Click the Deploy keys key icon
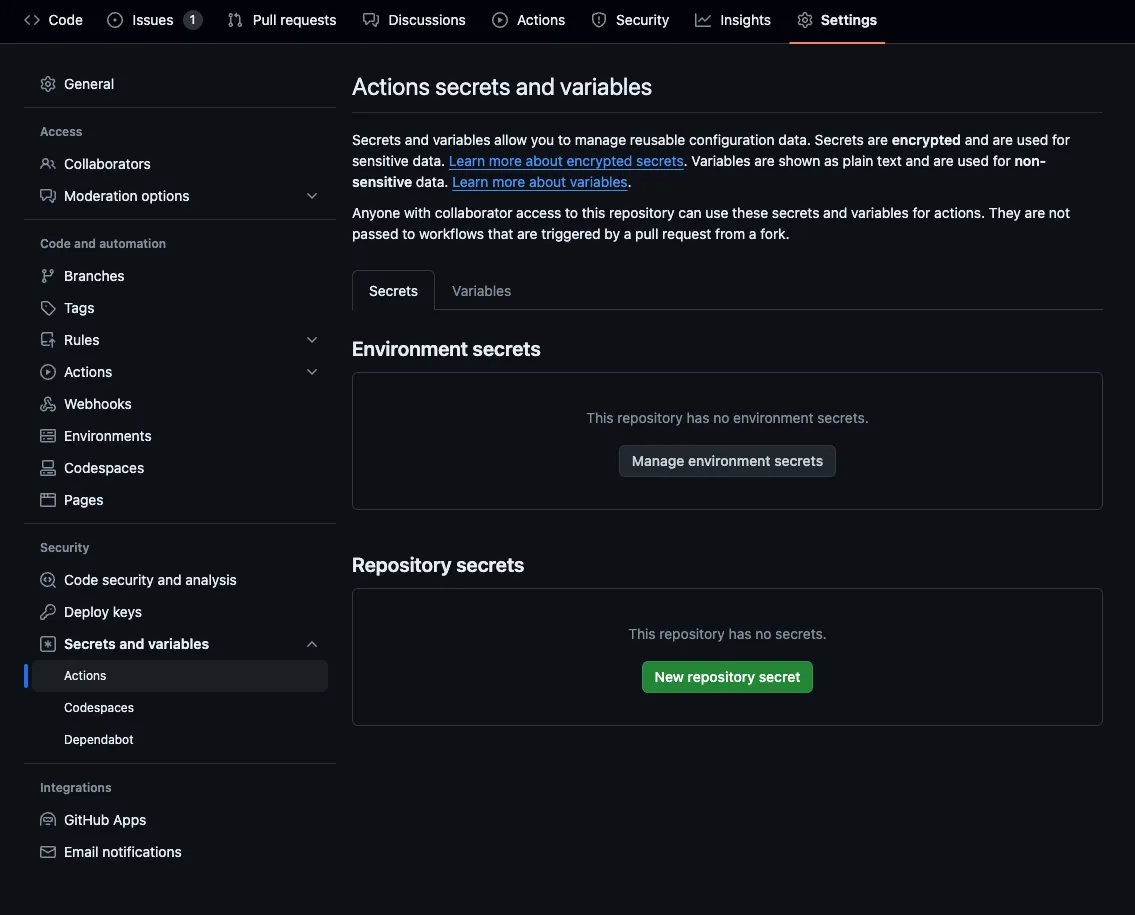The height and width of the screenshot is (915, 1135). pyautogui.click(x=48, y=612)
